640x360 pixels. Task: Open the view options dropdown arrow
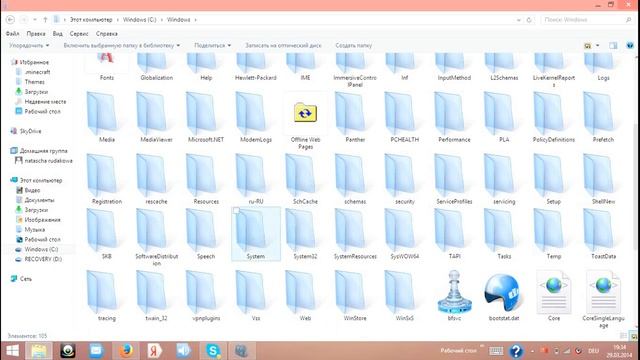click(x=598, y=45)
